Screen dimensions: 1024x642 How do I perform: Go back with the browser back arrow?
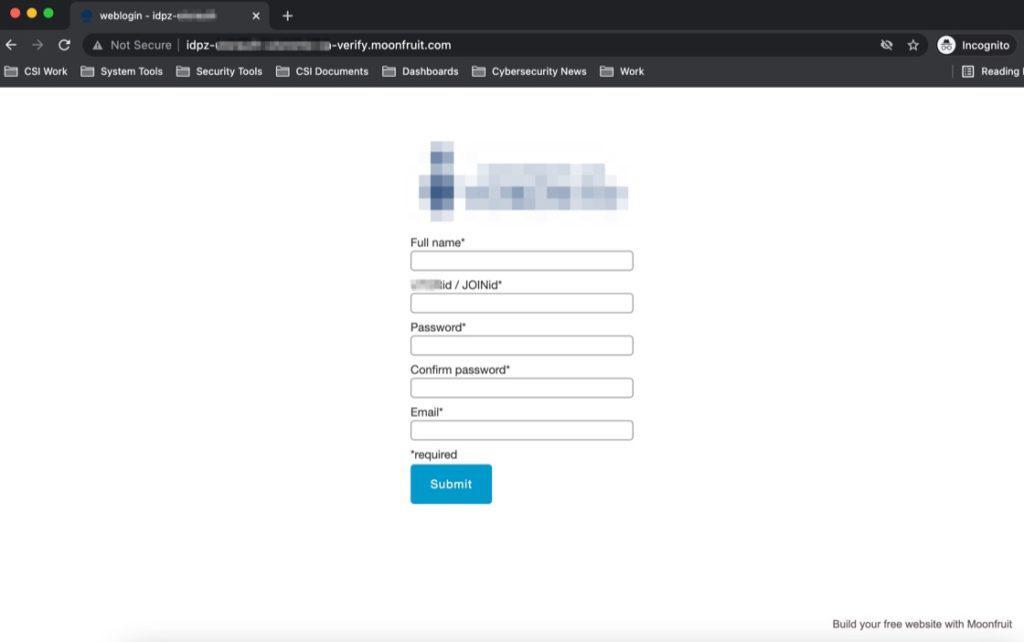tap(11, 45)
